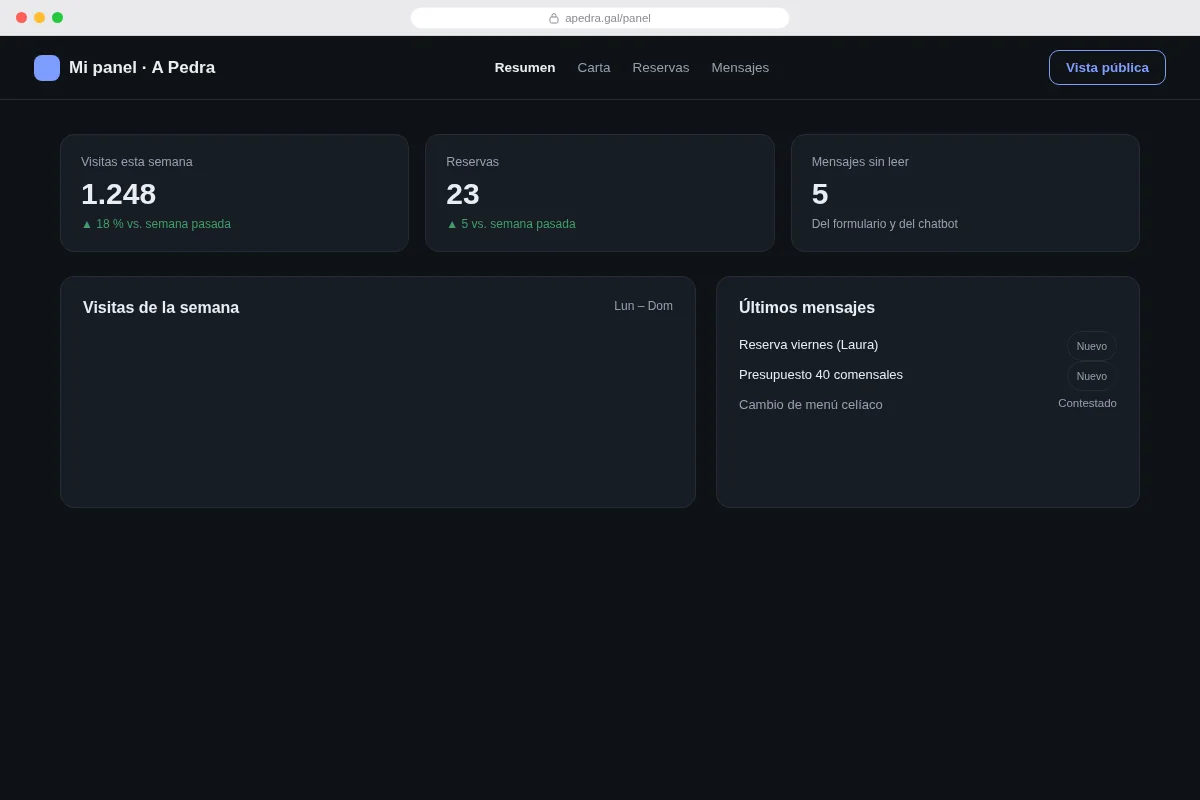The width and height of the screenshot is (1200, 800).
Task: Click the Contestado status label
Action: 1087,403
